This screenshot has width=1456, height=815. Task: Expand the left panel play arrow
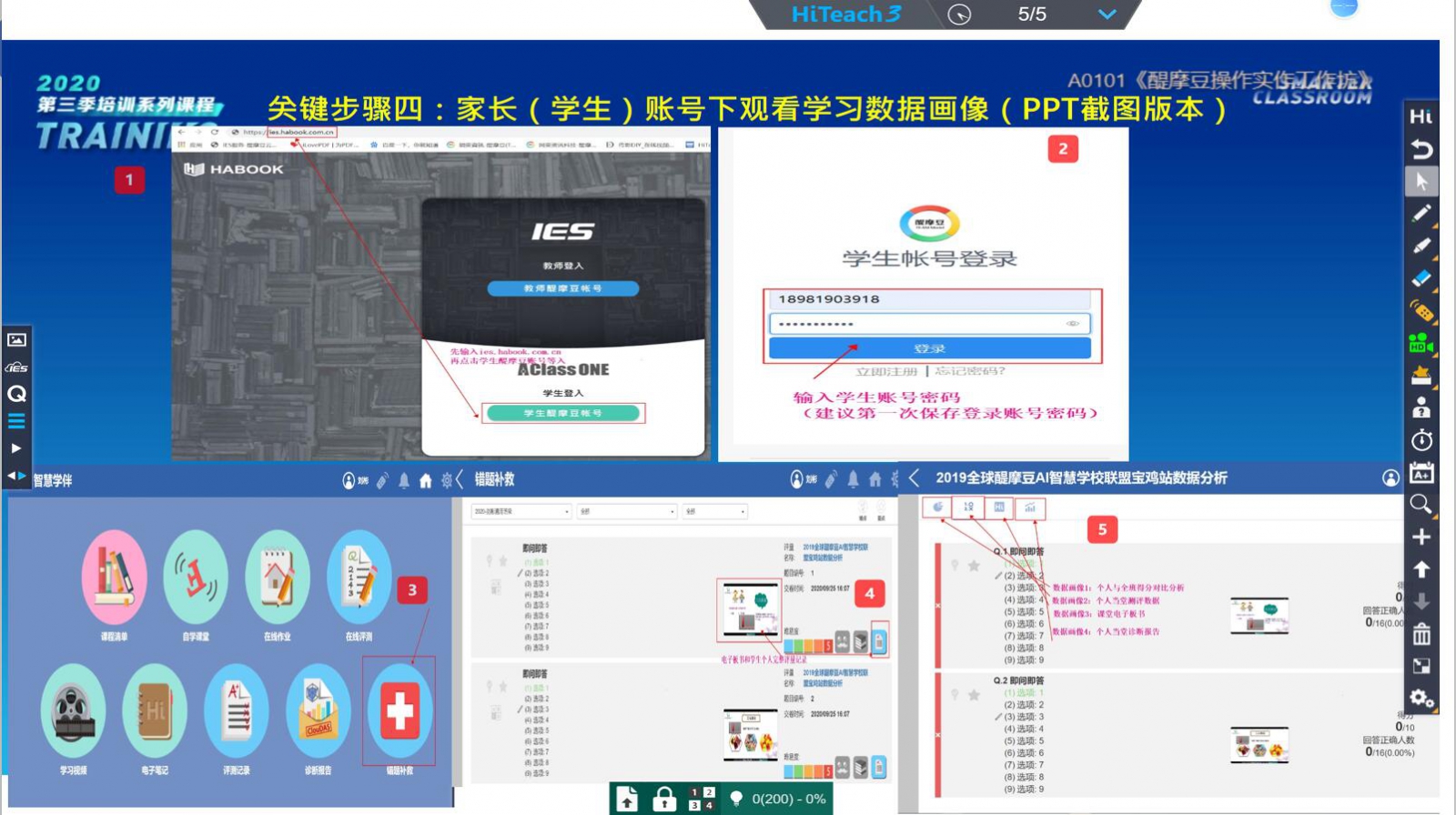coord(16,448)
